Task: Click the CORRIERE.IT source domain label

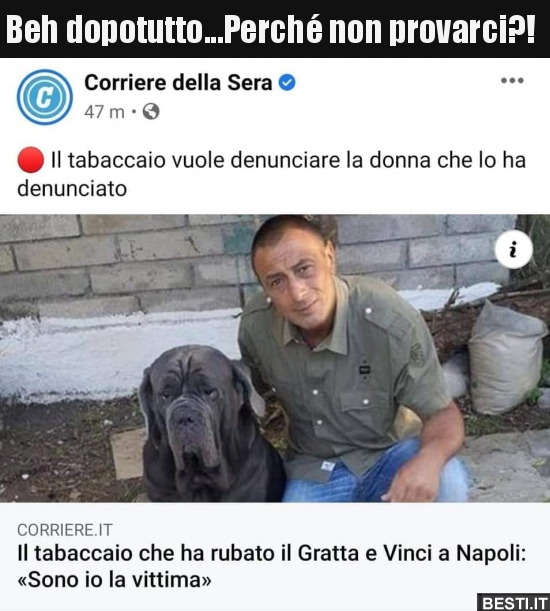Action: pos(65,530)
